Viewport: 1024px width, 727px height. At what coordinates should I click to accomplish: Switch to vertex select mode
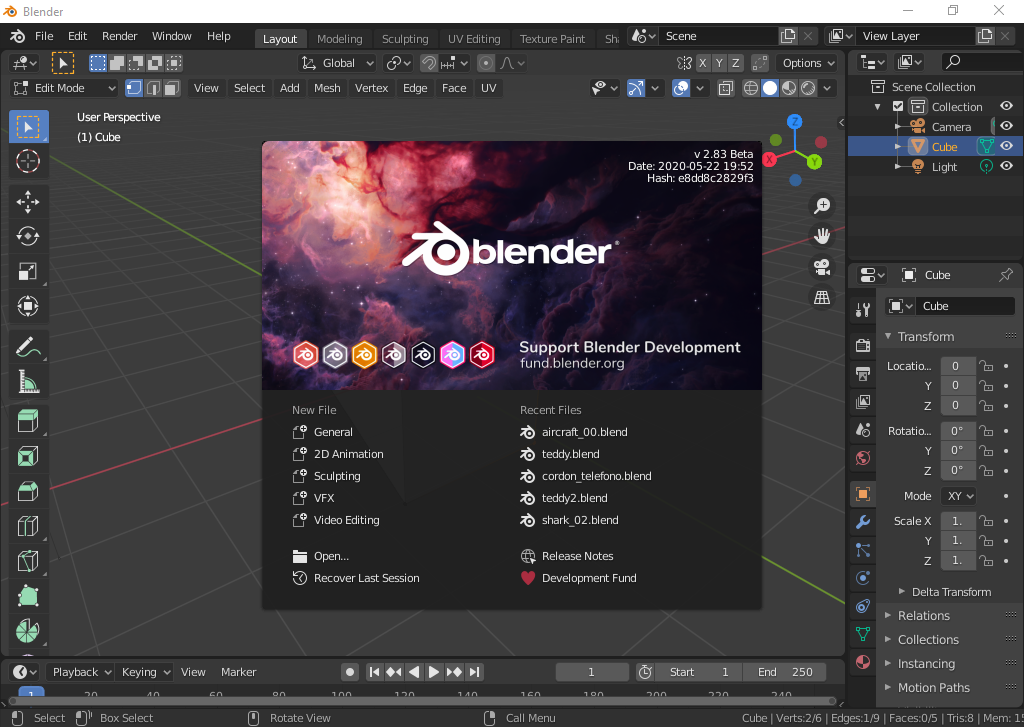coord(134,88)
